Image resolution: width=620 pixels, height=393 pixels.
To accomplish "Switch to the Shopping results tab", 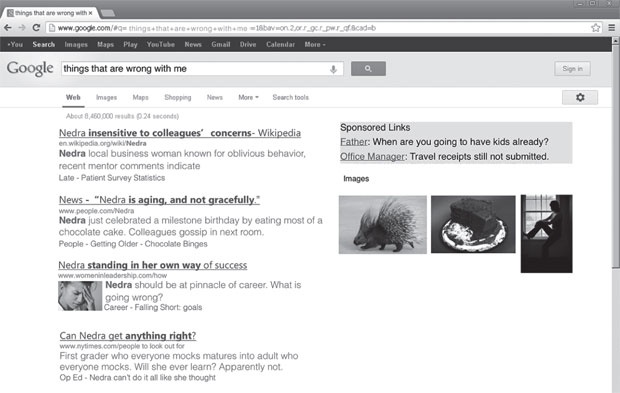I will coord(178,97).
